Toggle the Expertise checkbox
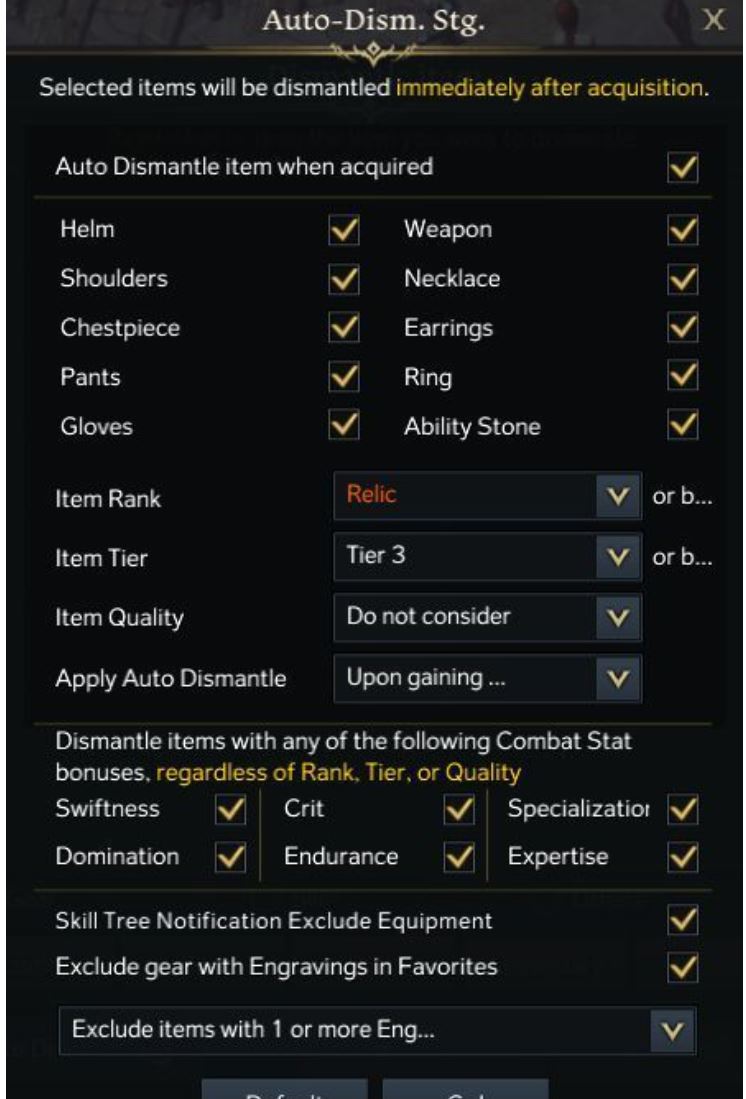 (x=683, y=856)
